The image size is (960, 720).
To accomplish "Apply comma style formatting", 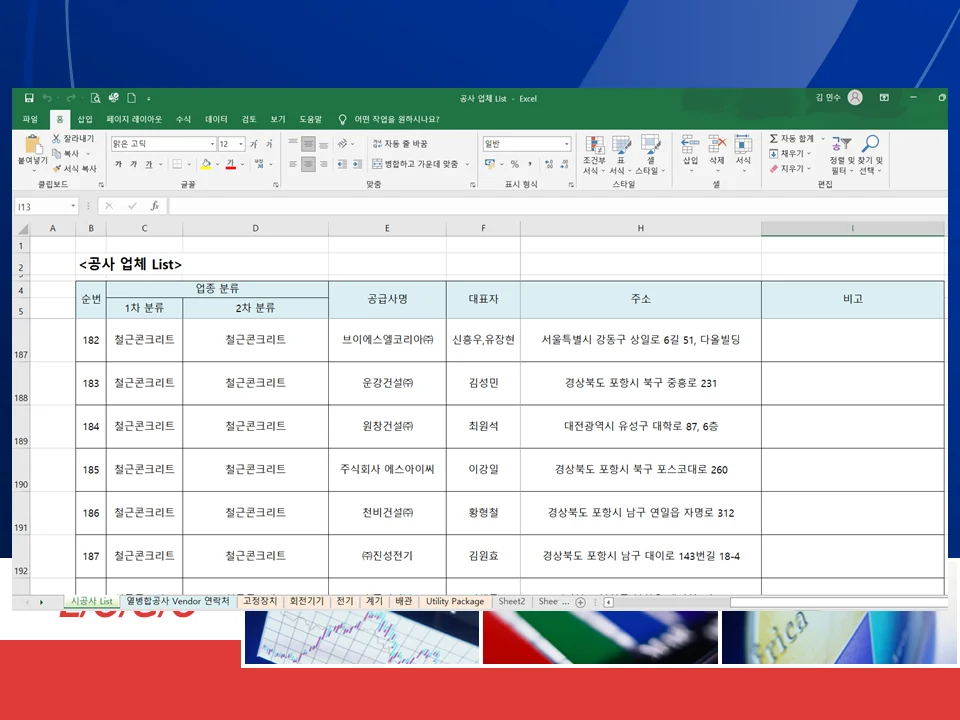I will pos(530,164).
